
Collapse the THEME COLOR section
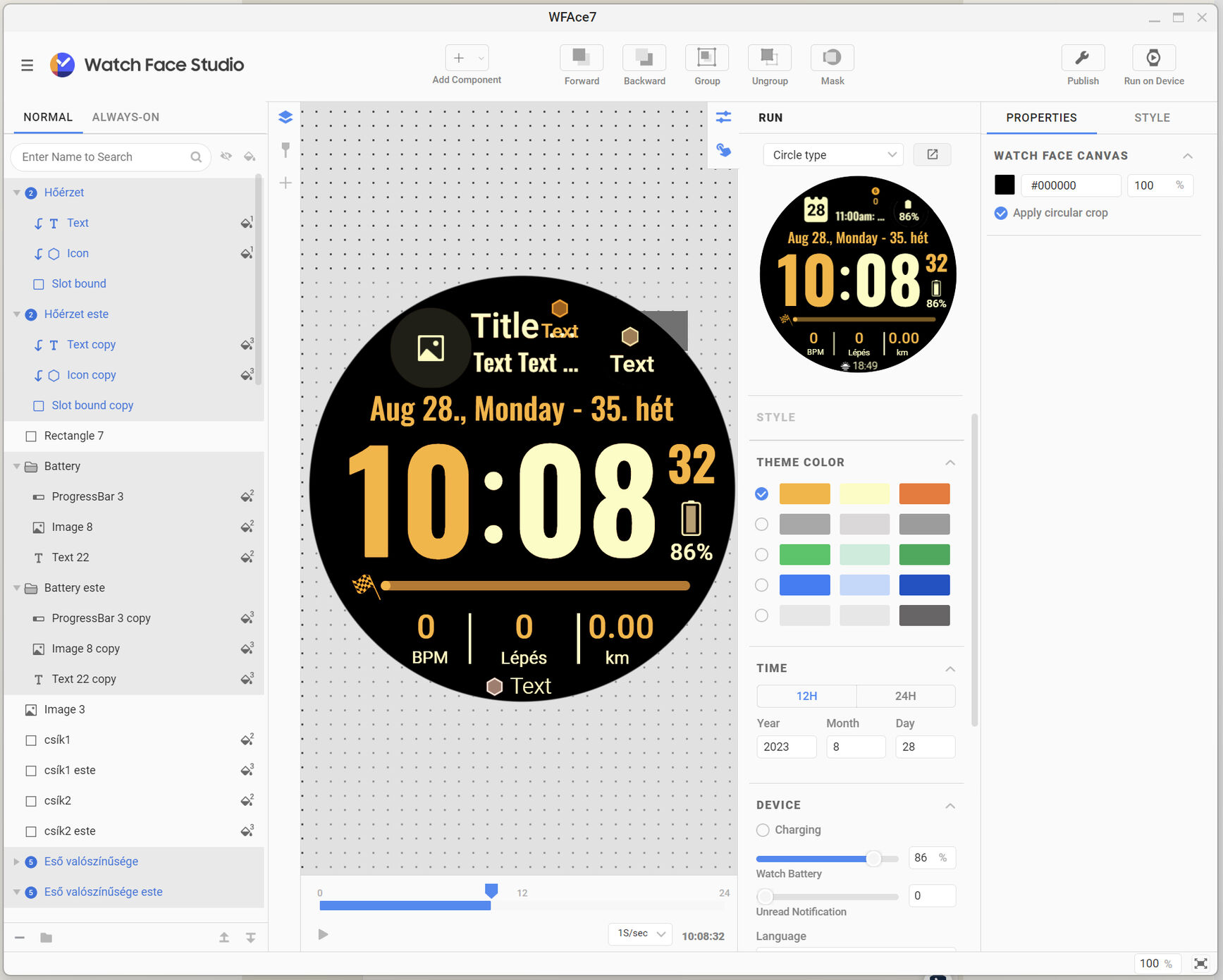(950, 463)
